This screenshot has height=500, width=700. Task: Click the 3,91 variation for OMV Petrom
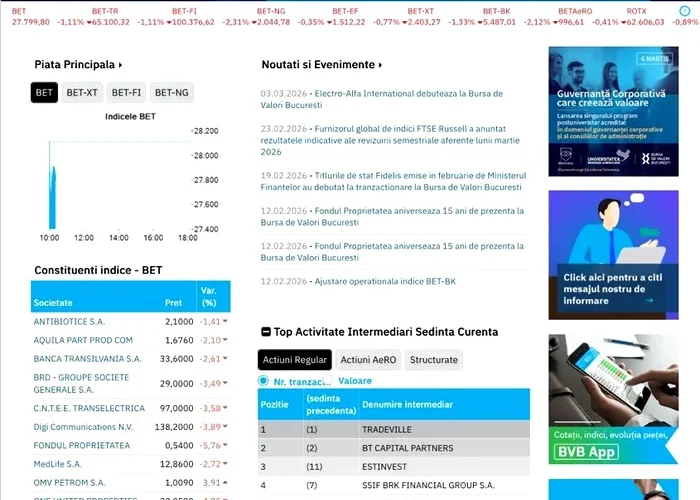tap(212, 483)
